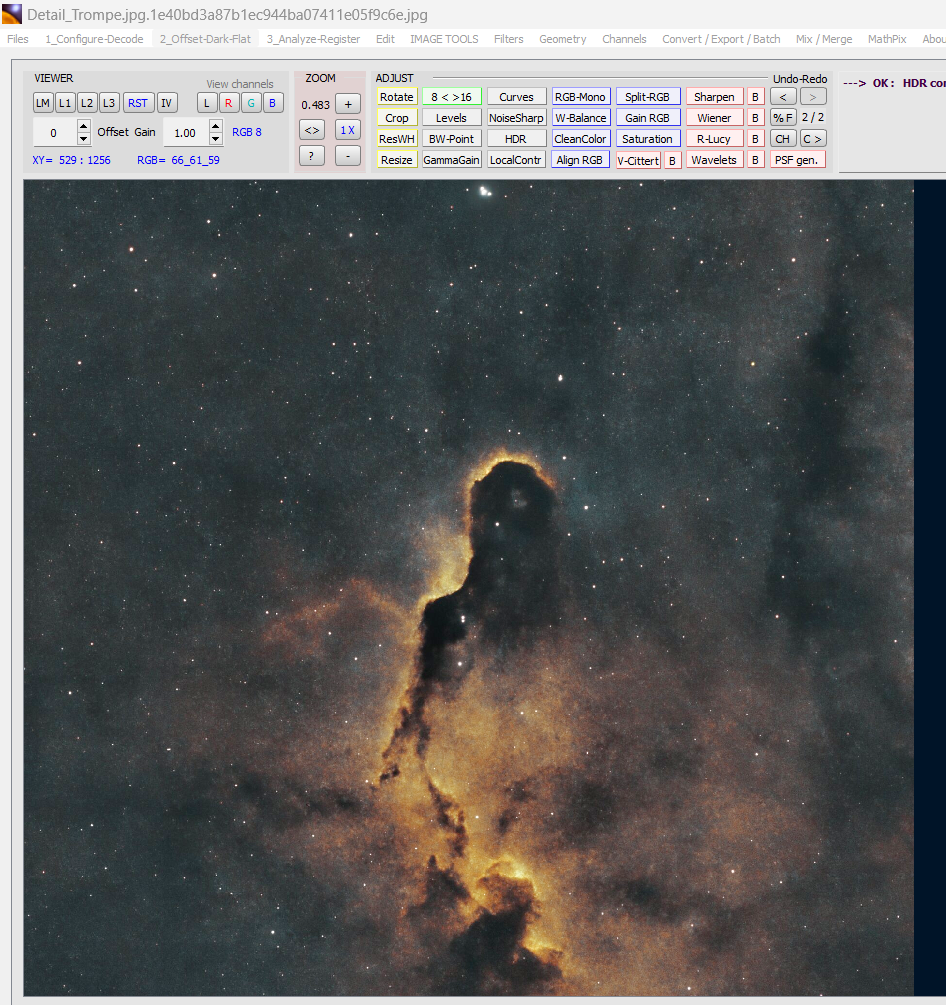Toggle the IV inverse view button

[167, 103]
